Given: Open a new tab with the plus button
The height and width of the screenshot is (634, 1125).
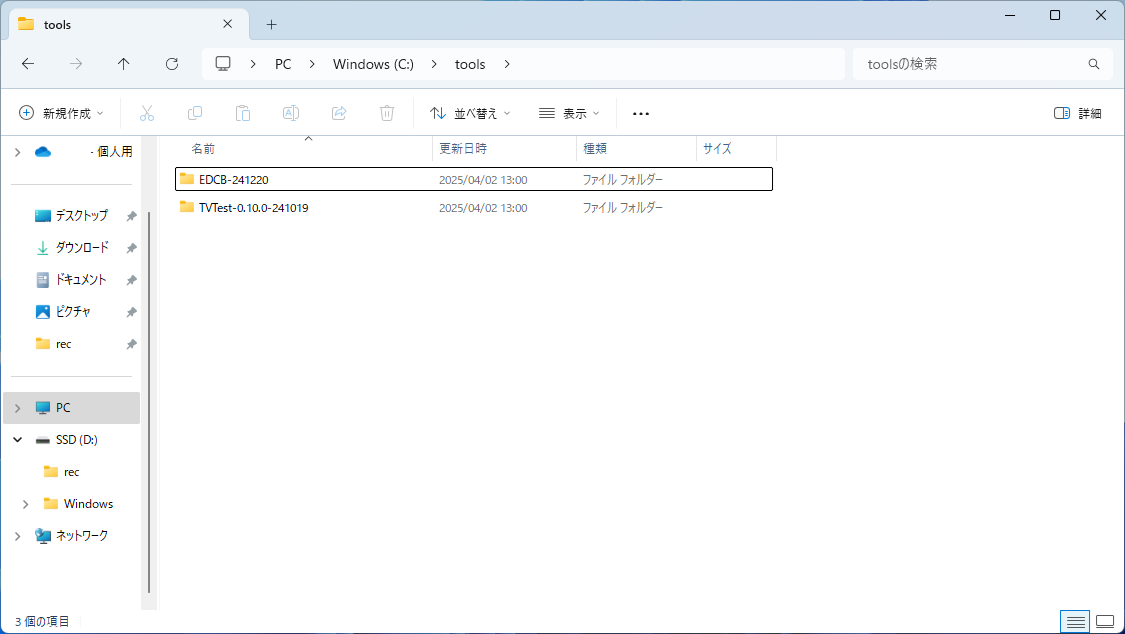Looking at the screenshot, I should point(271,24).
